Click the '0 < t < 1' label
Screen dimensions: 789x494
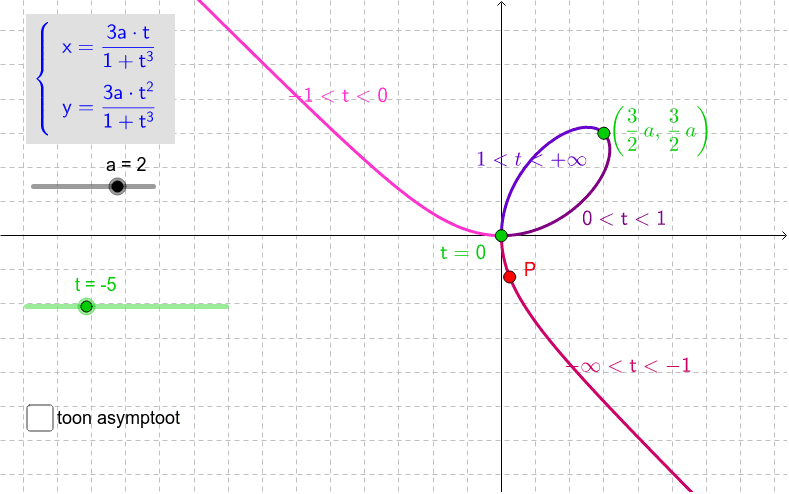[624, 218]
